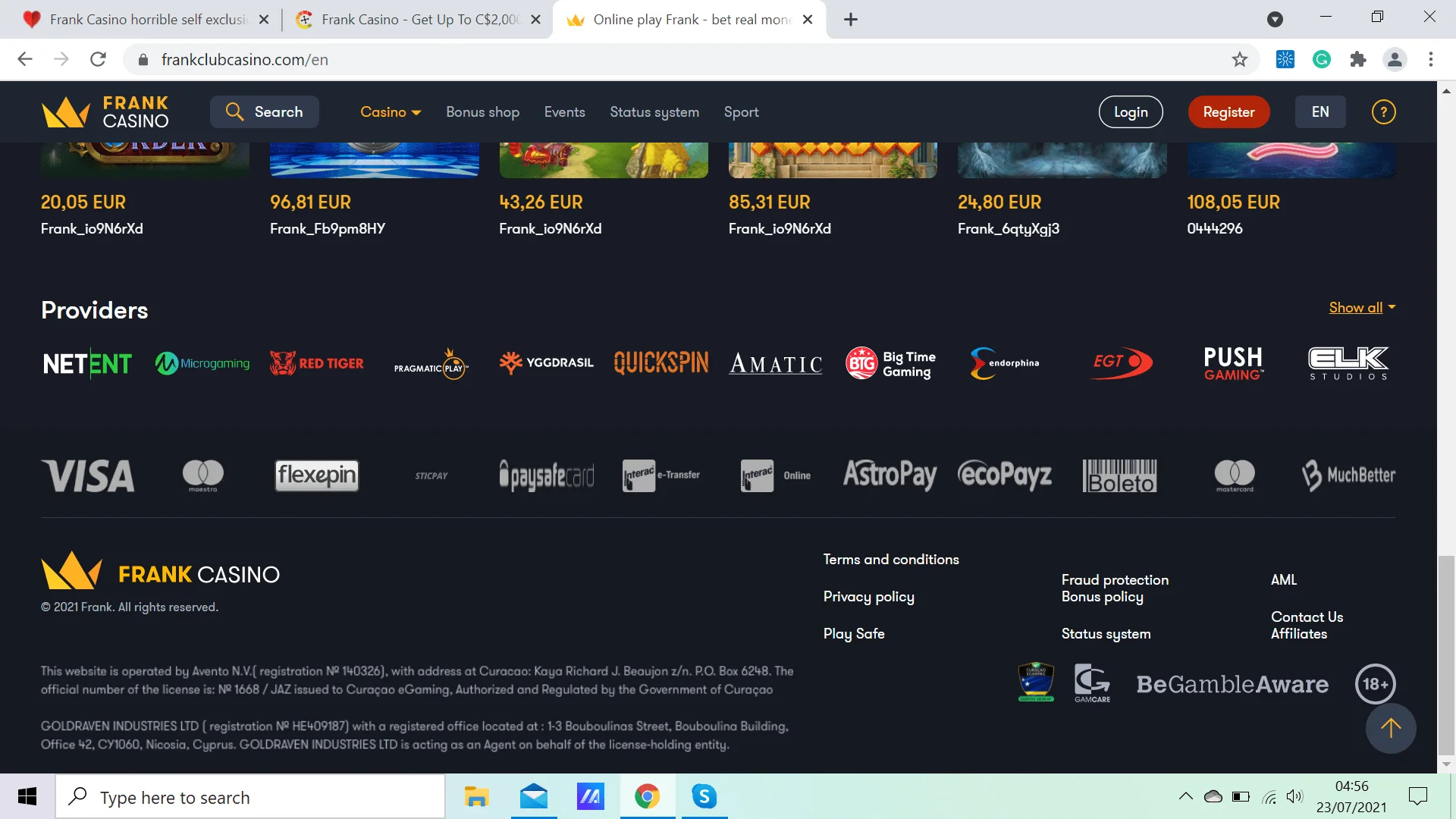
Task: Click the site Search field
Action: tap(264, 112)
